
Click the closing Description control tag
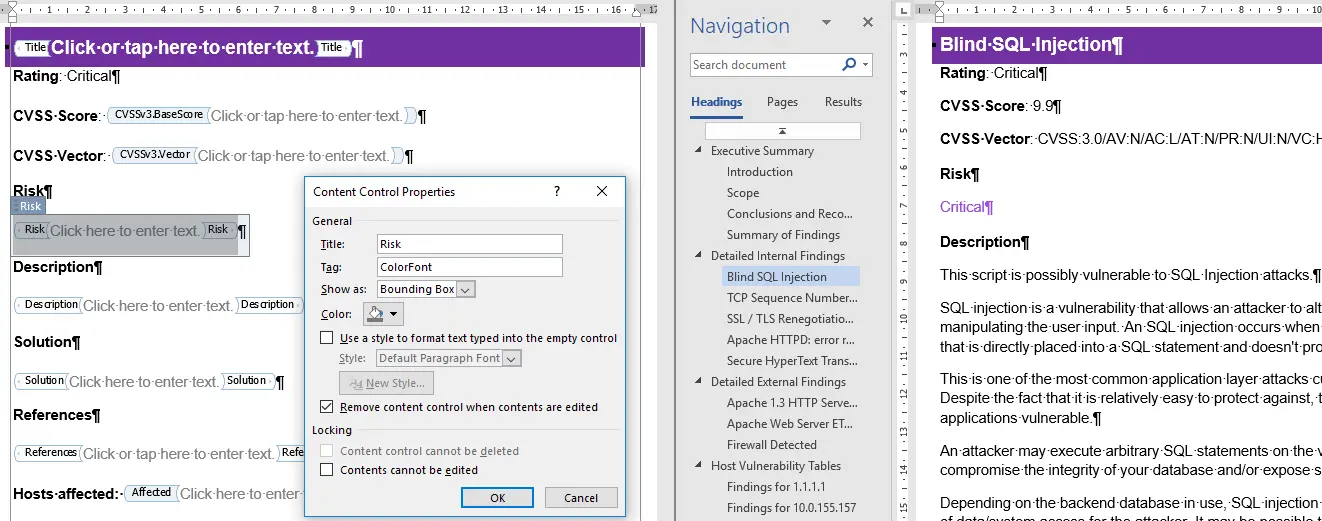pos(268,305)
